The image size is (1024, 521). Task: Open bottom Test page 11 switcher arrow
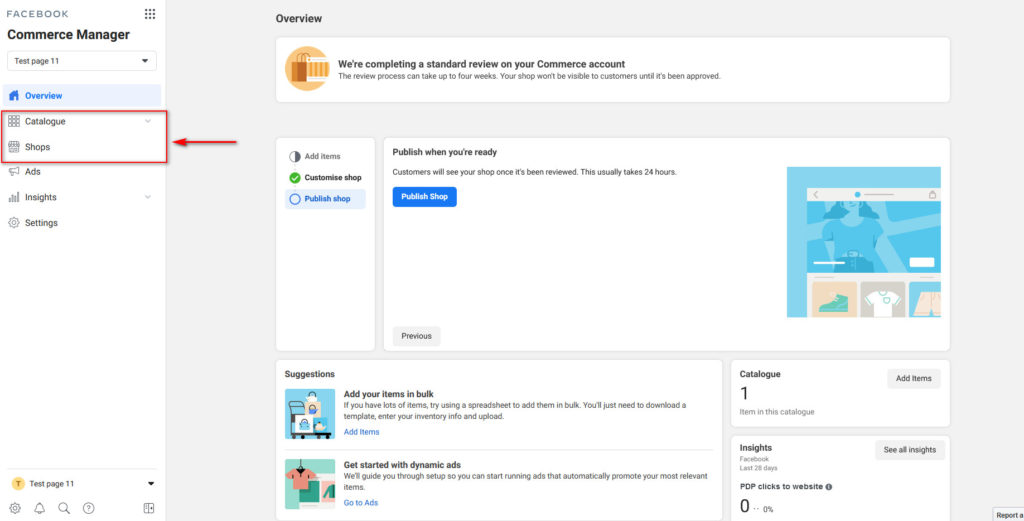pos(151,484)
